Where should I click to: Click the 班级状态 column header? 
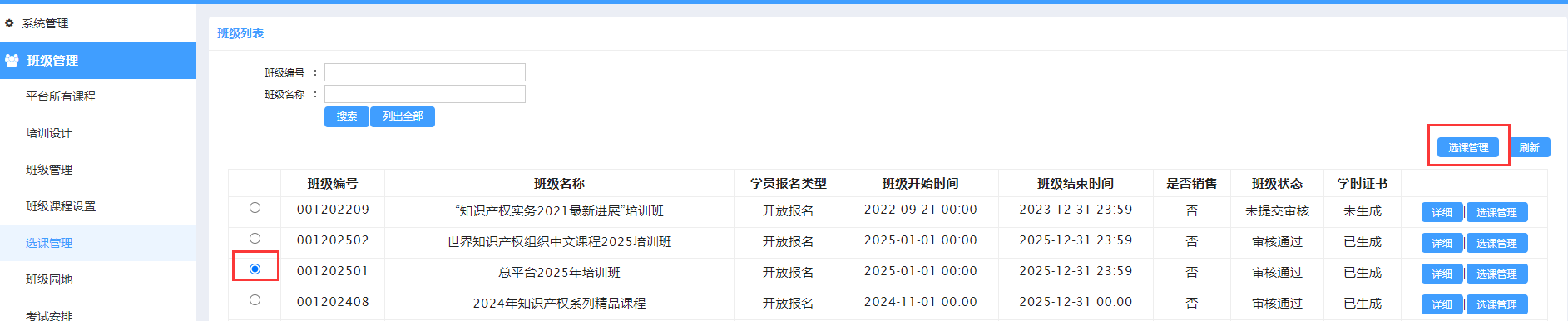1277,184
